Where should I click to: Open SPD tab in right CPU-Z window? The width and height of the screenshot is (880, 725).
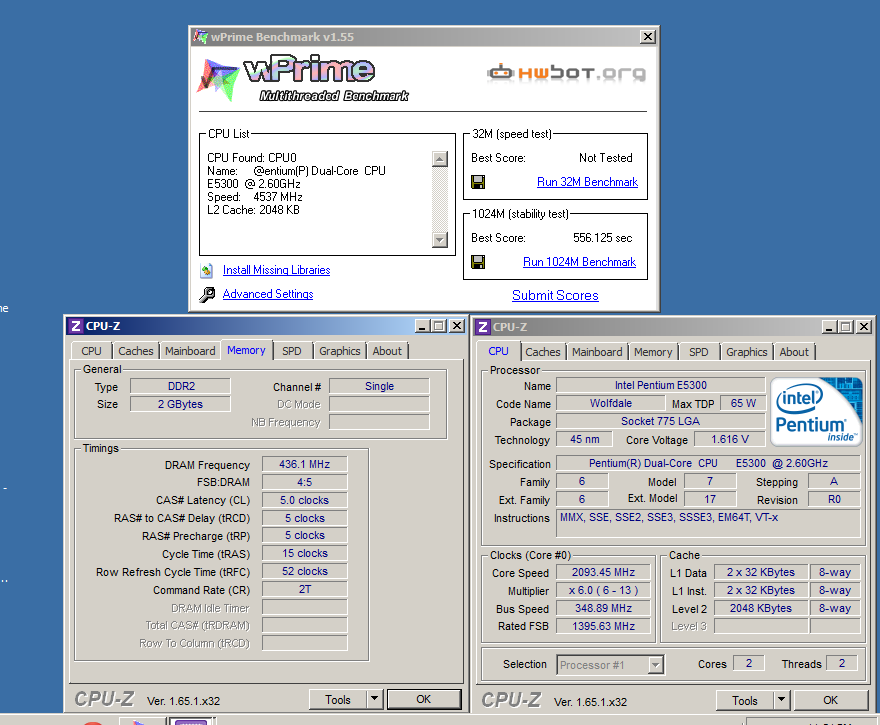(699, 352)
